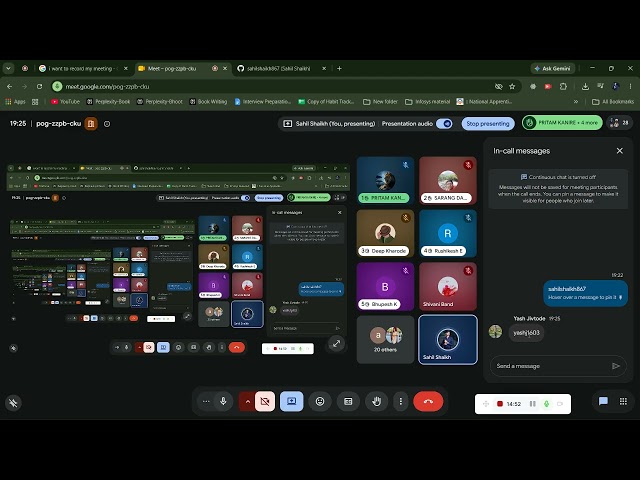Click Stop presenting button

pyautogui.click(x=488, y=123)
